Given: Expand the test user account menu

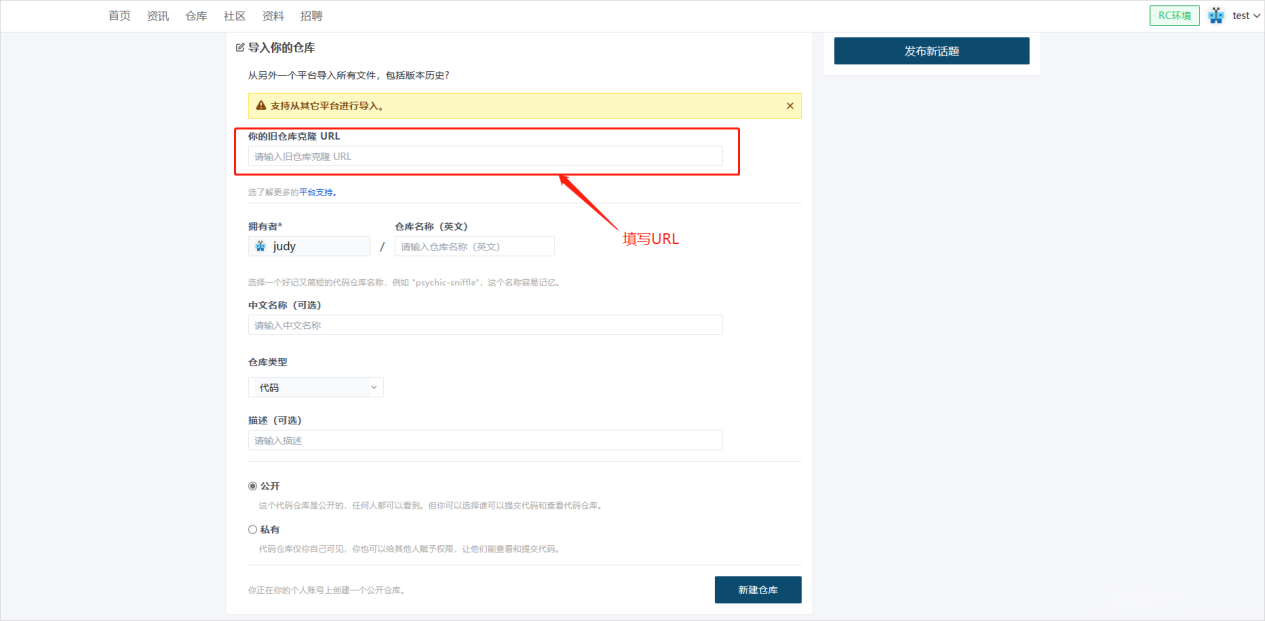Looking at the screenshot, I should coord(1245,15).
